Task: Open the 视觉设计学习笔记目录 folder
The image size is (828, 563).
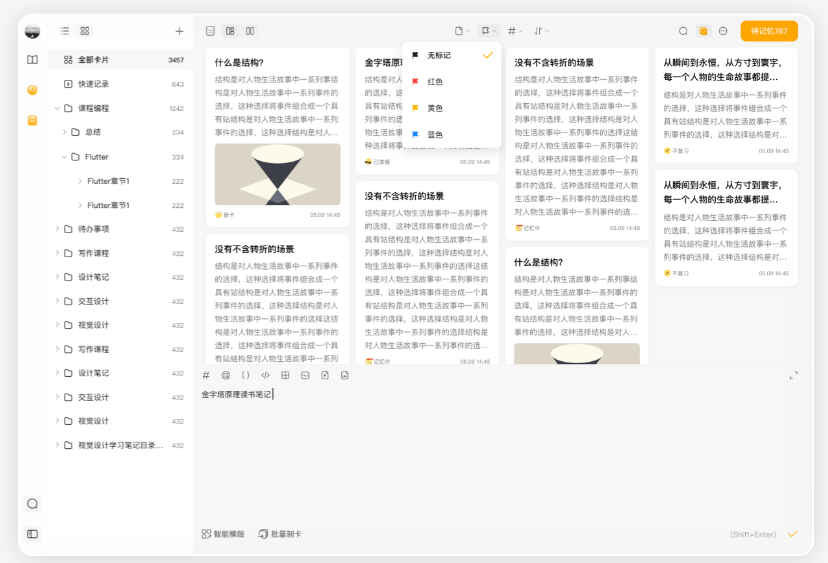Action: (x=120, y=445)
